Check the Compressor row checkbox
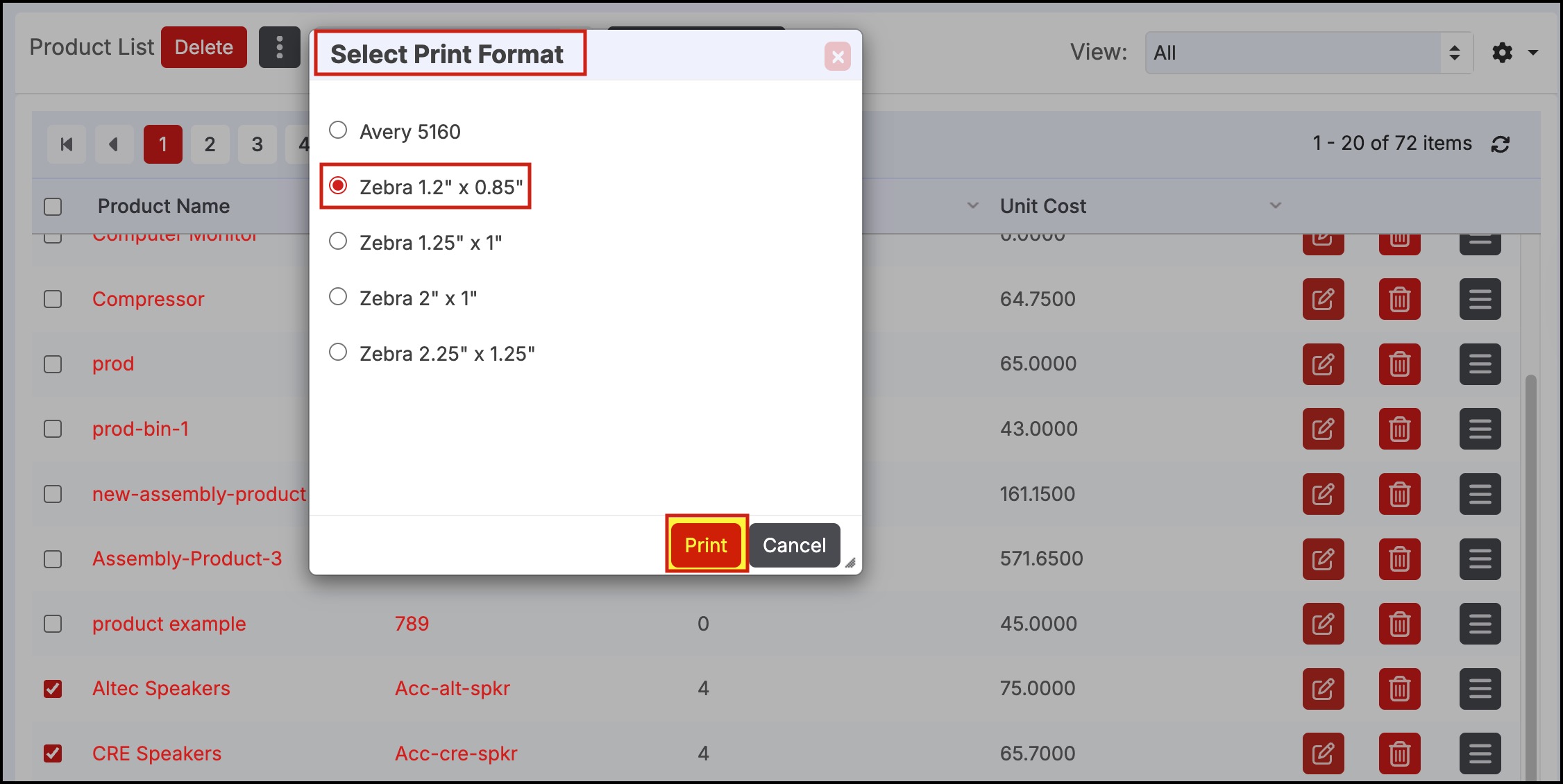The height and width of the screenshot is (784, 1563). tap(53, 299)
